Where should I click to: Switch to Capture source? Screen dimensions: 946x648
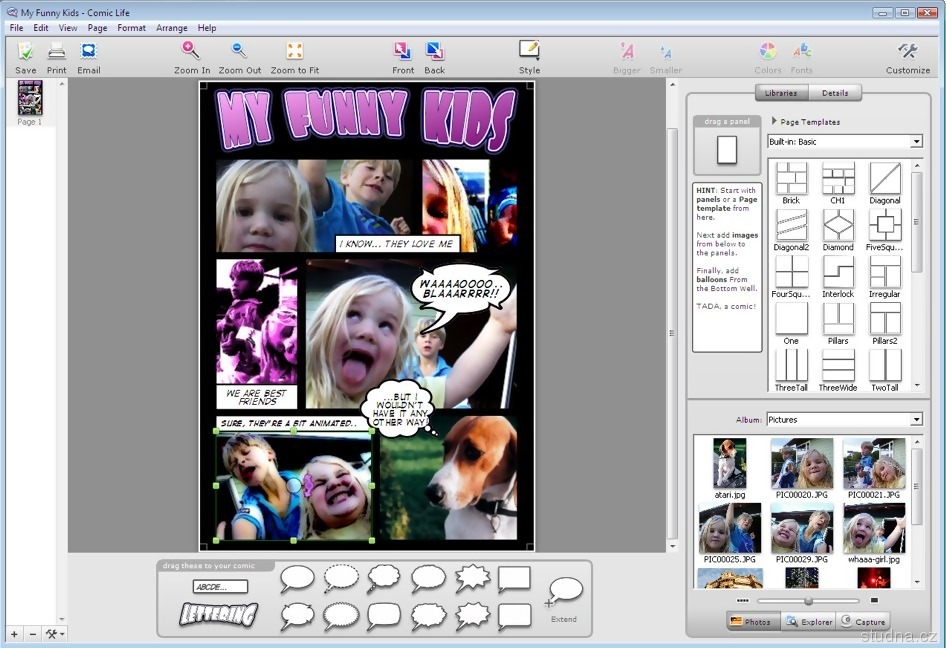(x=863, y=621)
